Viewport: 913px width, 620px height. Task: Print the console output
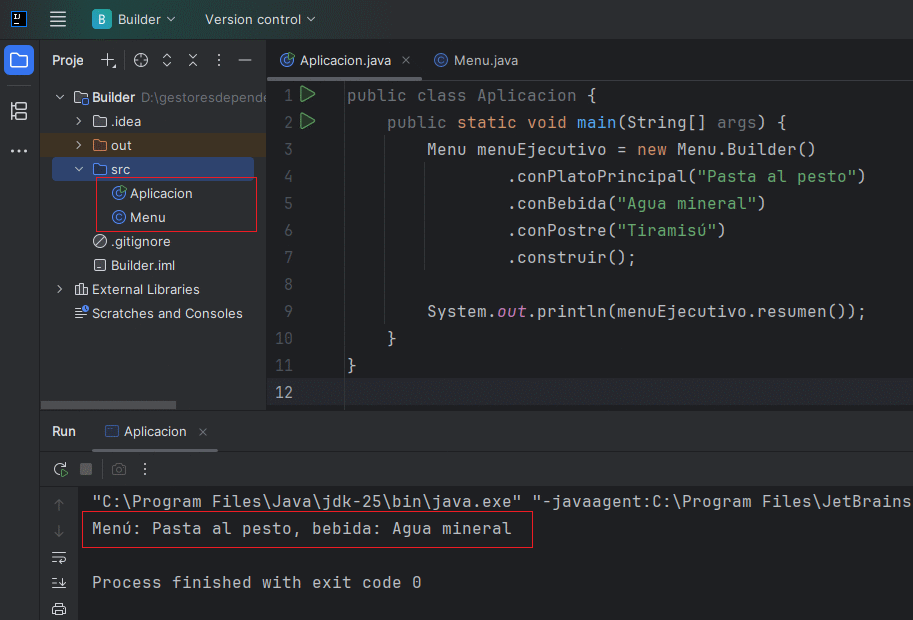point(59,609)
